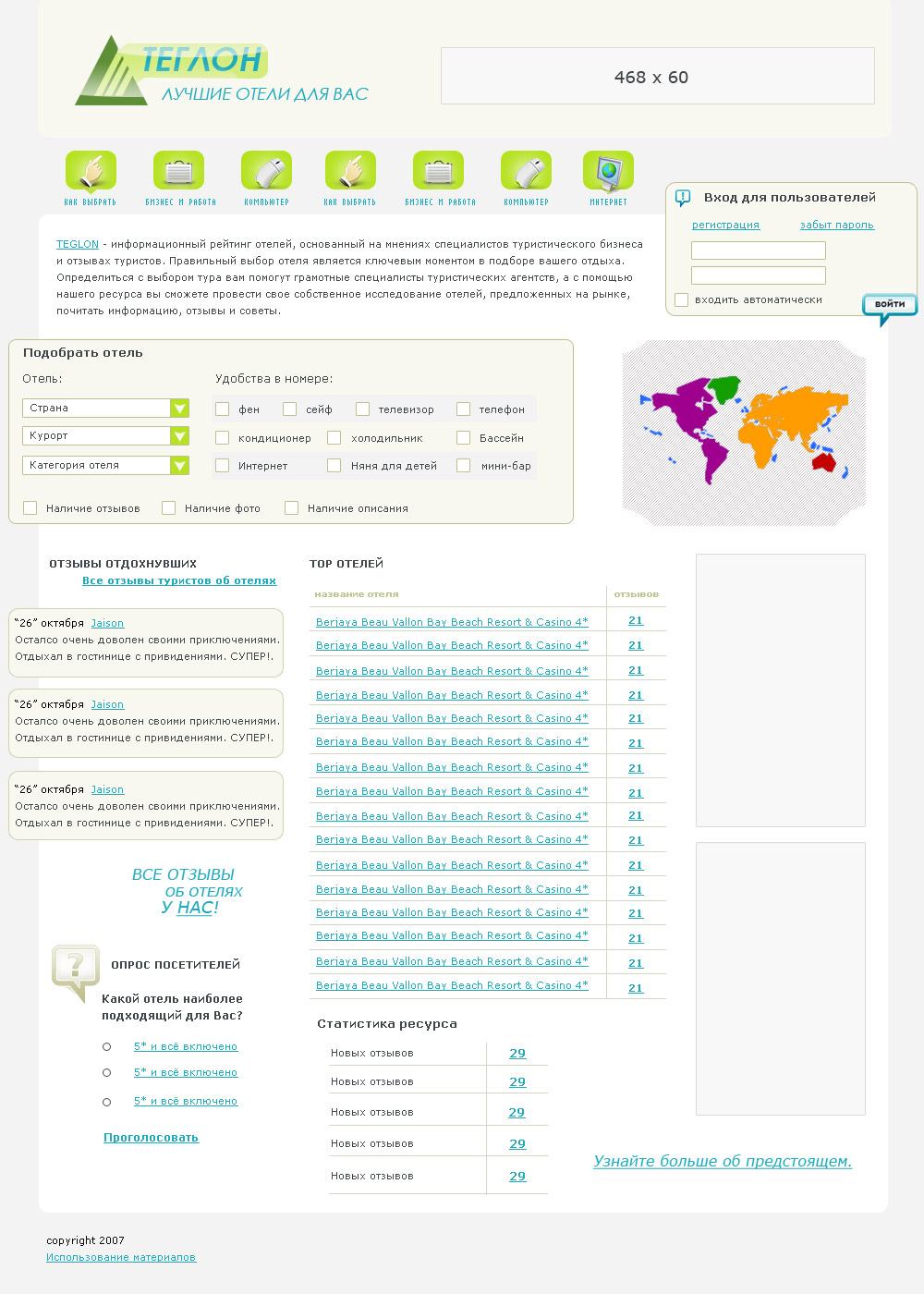924x1294 pixels.
Task: Click the Теглон triangle logo
Action: click(111, 71)
